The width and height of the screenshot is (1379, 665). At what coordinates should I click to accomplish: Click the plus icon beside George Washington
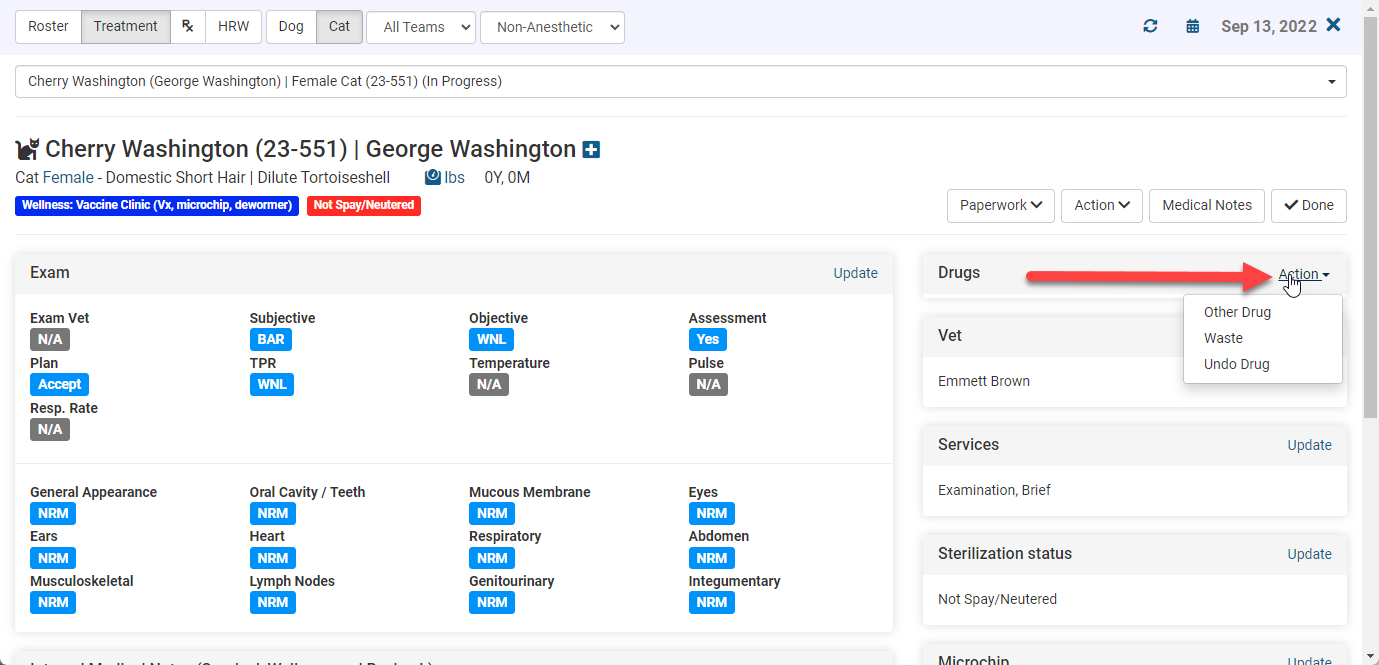591,150
